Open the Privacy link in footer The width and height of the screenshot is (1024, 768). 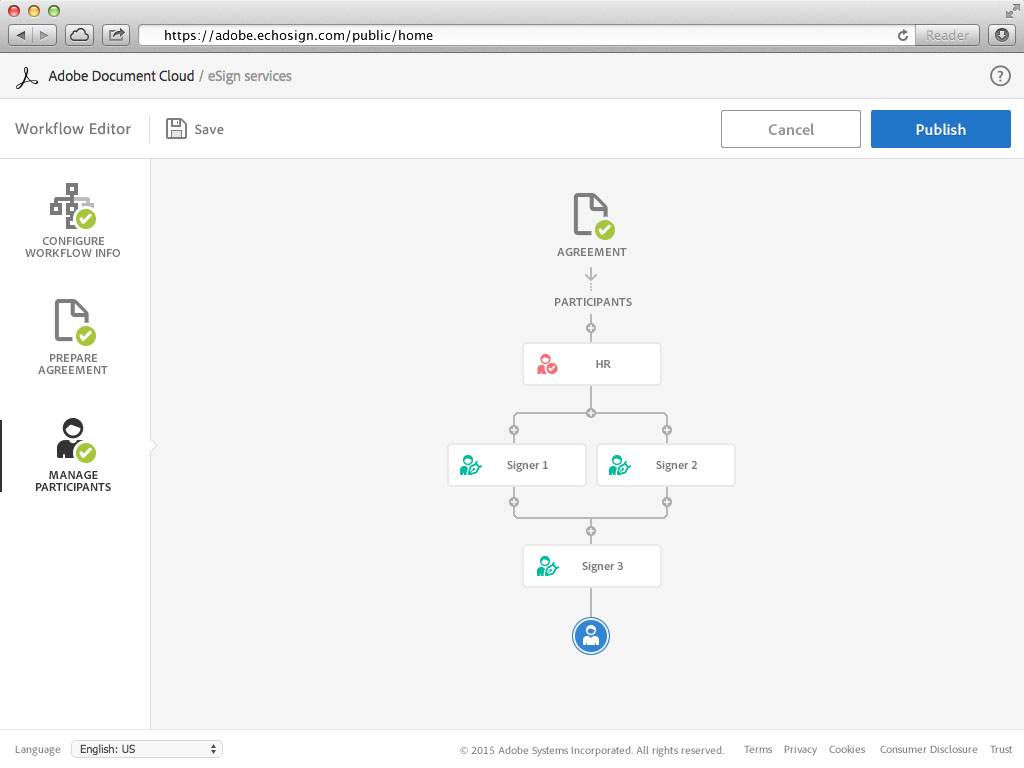click(800, 749)
